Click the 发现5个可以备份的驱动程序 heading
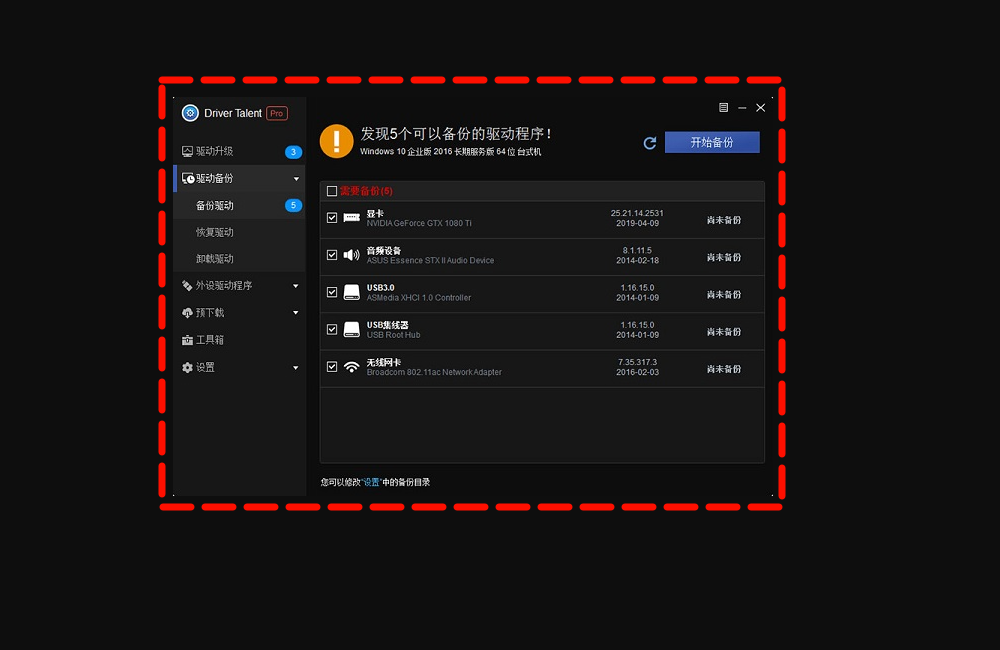 [456, 133]
